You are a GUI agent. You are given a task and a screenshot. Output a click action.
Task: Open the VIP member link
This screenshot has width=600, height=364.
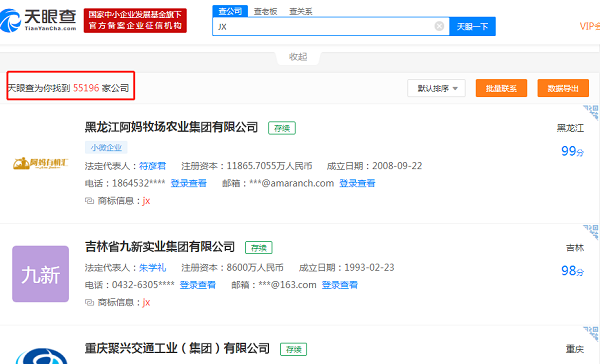[590, 26]
